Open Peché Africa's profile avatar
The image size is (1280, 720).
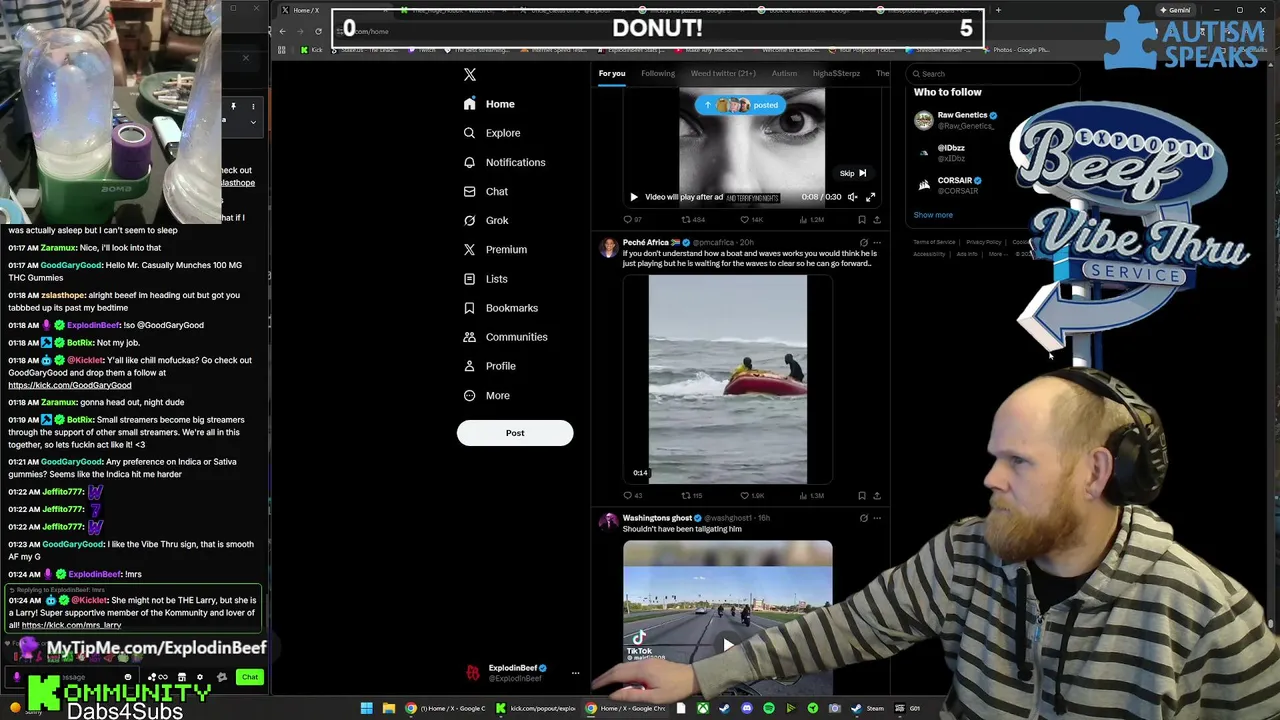pos(608,247)
